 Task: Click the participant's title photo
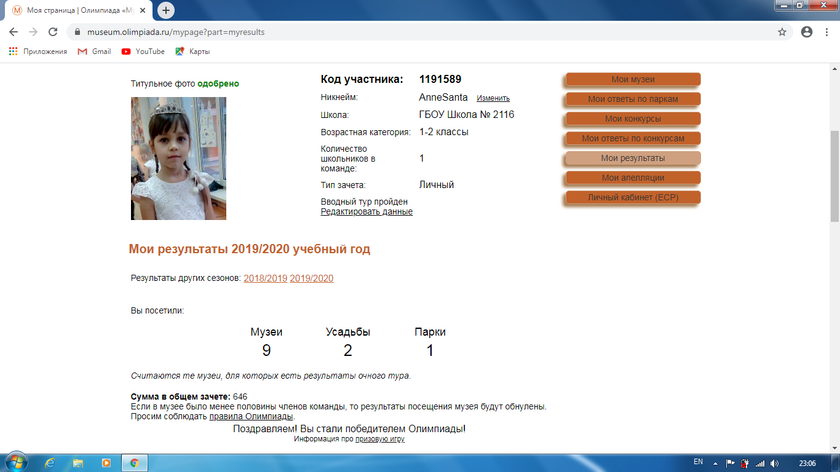click(179, 158)
